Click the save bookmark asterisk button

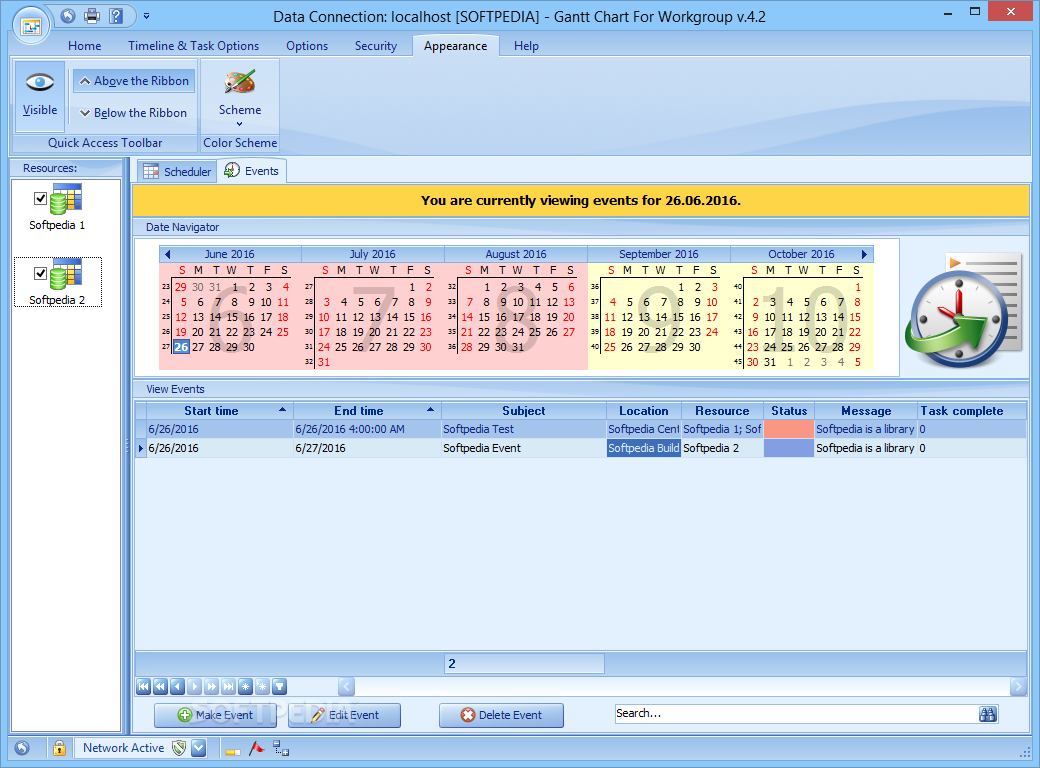tap(245, 686)
